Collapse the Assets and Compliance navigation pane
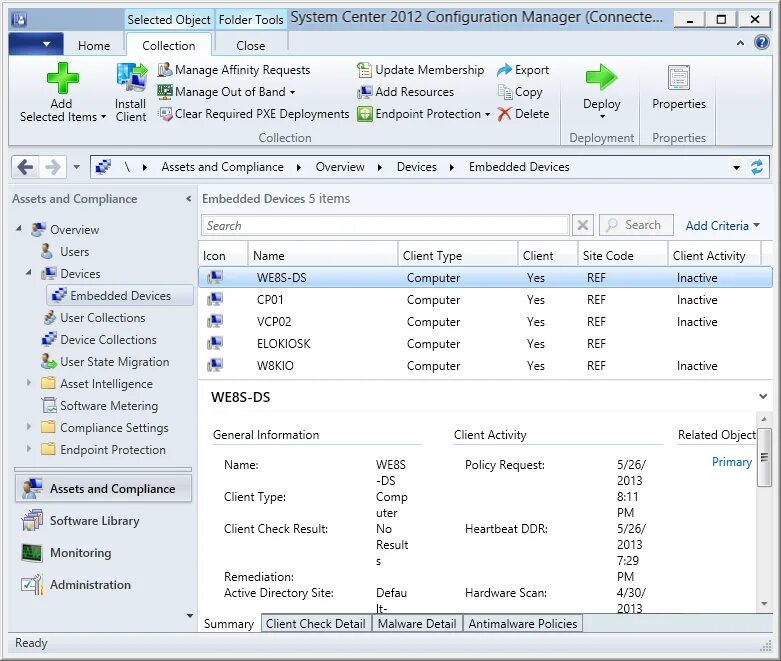The image size is (781, 661). 188,199
